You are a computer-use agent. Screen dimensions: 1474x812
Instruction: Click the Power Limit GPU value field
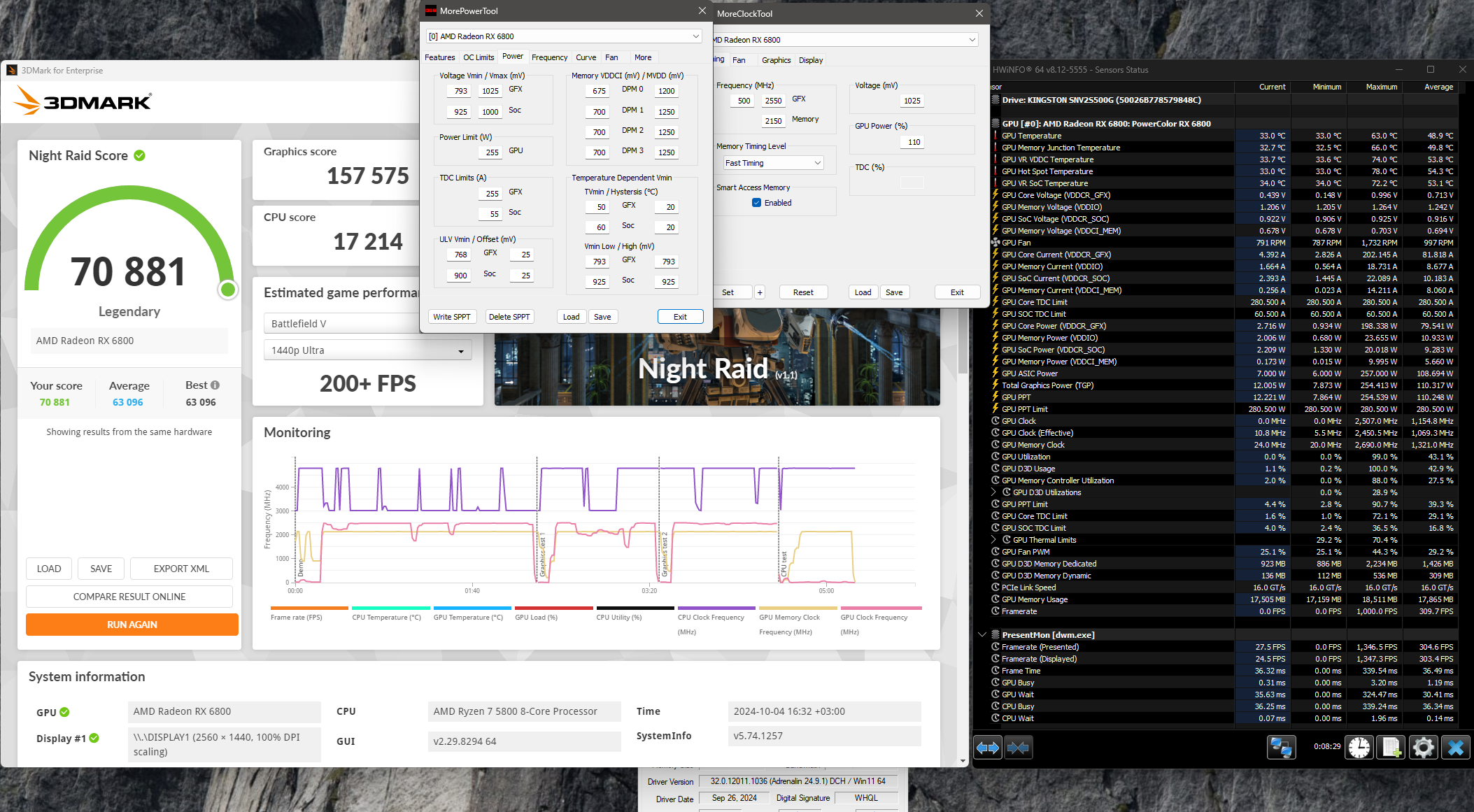click(492, 152)
